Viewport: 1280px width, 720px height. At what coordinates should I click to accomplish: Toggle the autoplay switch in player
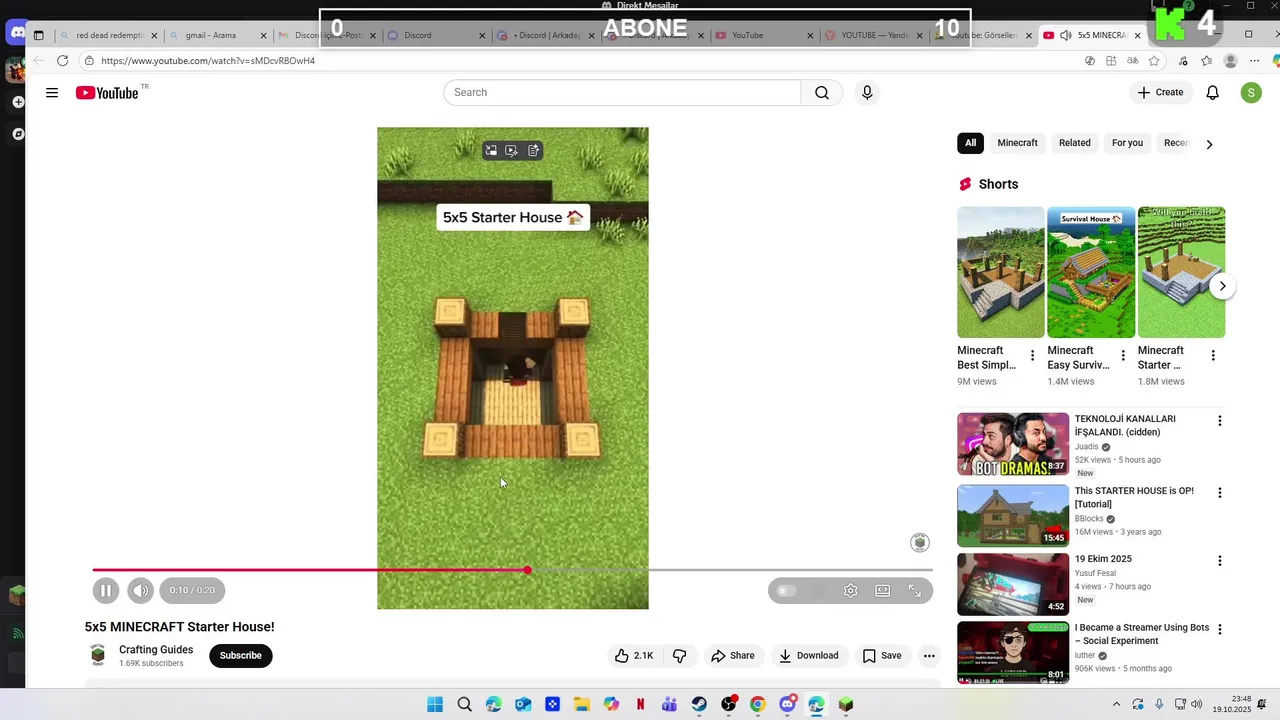(787, 591)
